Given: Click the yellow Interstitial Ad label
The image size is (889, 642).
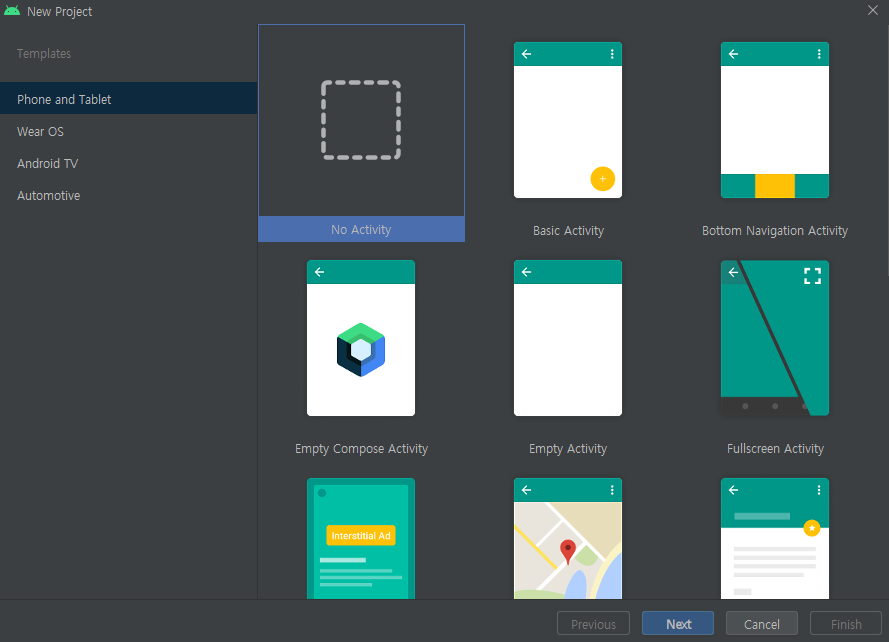Looking at the screenshot, I should pyautogui.click(x=361, y=535).
